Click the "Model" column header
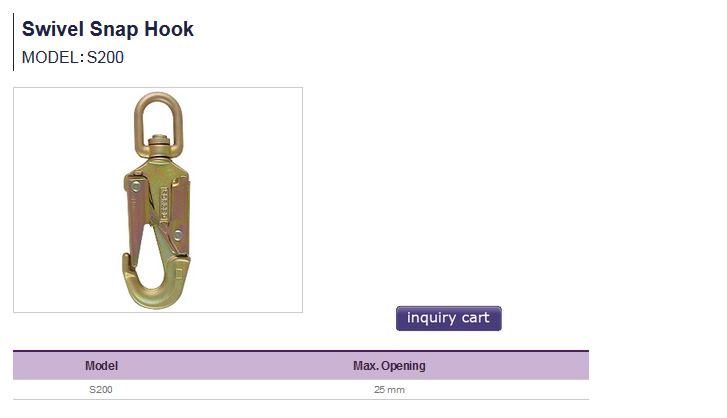The image size is (727, 418). (101, 366)
